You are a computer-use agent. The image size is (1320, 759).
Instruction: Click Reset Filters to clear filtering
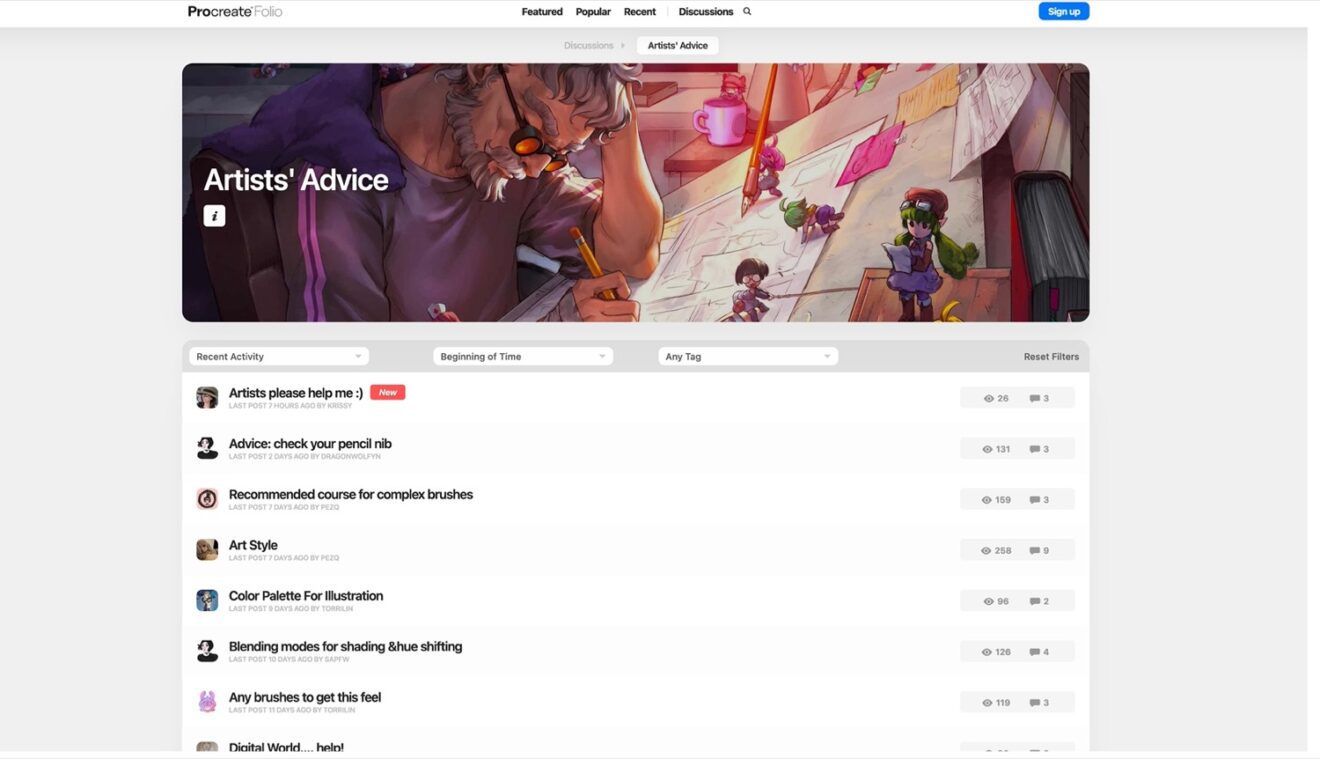1051,356
